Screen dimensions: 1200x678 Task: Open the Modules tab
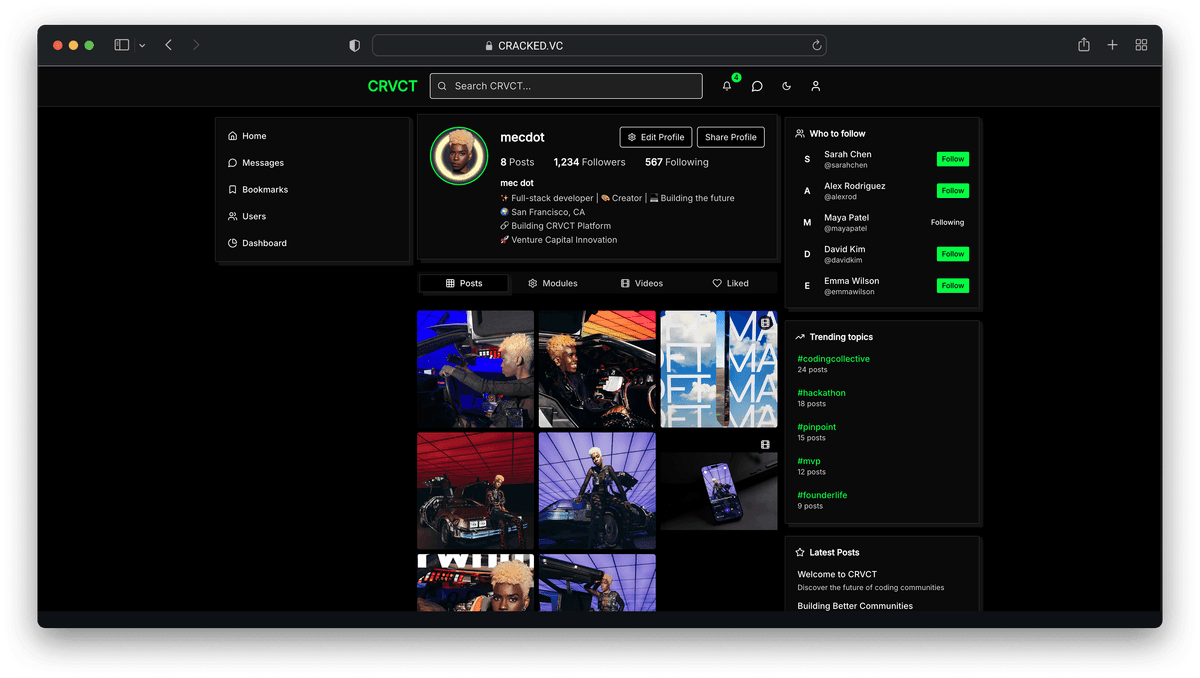[x=552, y=283]
